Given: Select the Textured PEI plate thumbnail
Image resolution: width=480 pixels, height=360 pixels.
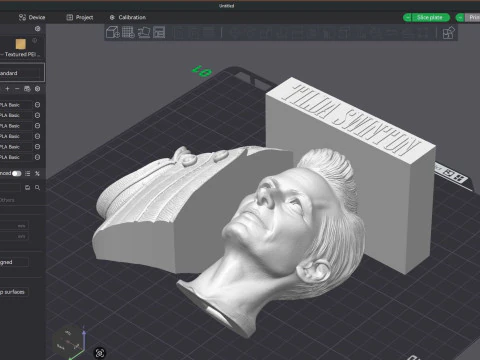Looking at the screenshot, I should coord(20,44).
